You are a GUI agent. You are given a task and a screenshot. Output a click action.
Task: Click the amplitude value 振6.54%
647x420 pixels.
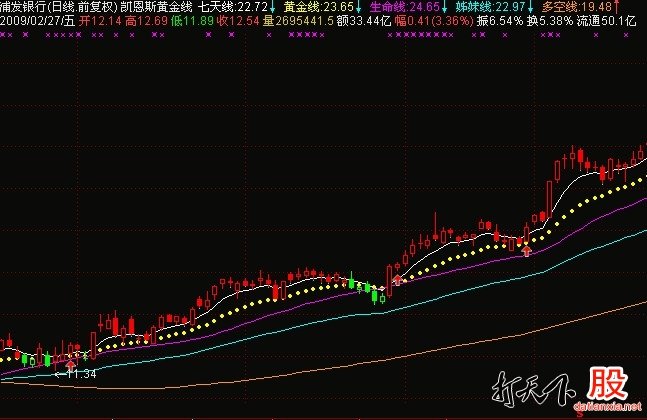[x=500, y=21]
